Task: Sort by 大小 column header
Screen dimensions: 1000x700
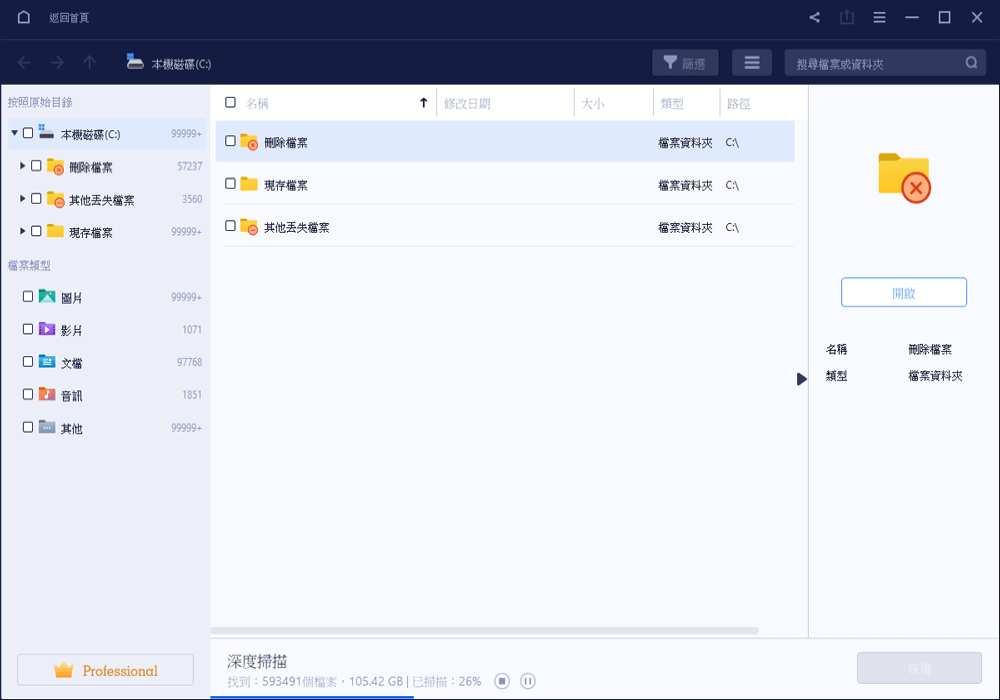Action: pyautogui.click(x=592, y=103)
